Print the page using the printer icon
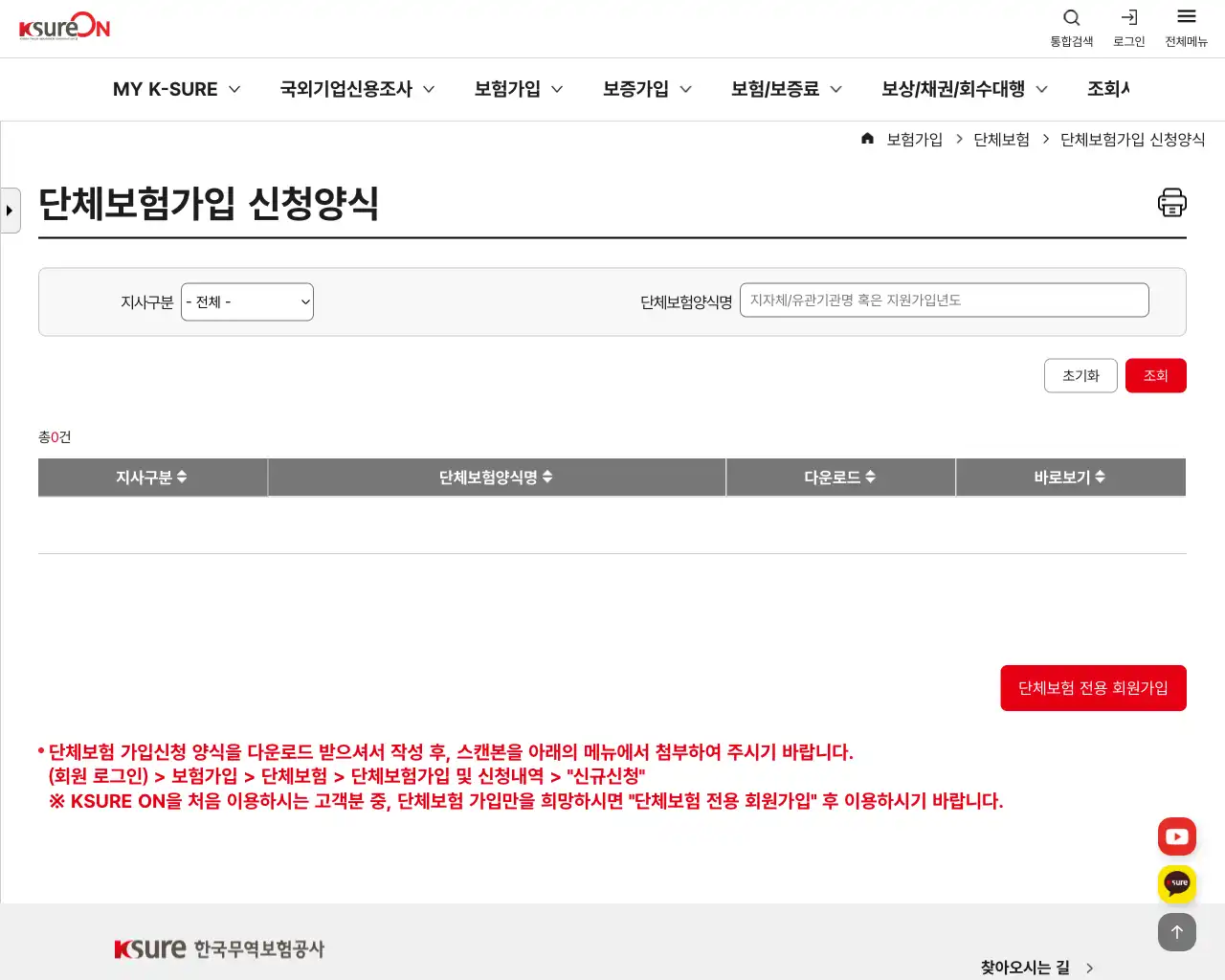The image size is (1225, 980). [x=1171, y=202]
